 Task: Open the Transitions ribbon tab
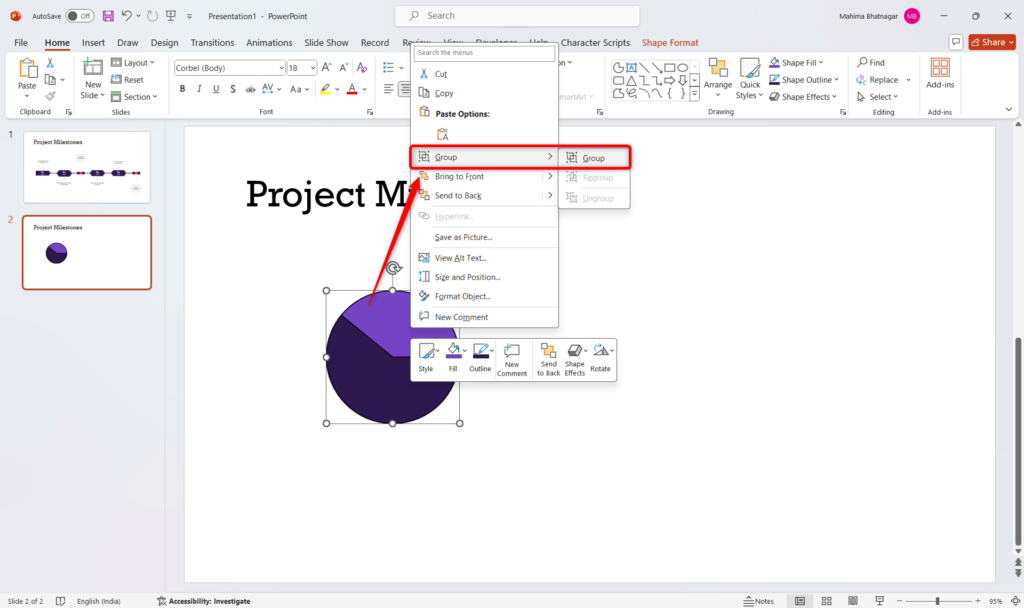click(x=212, y=43)
